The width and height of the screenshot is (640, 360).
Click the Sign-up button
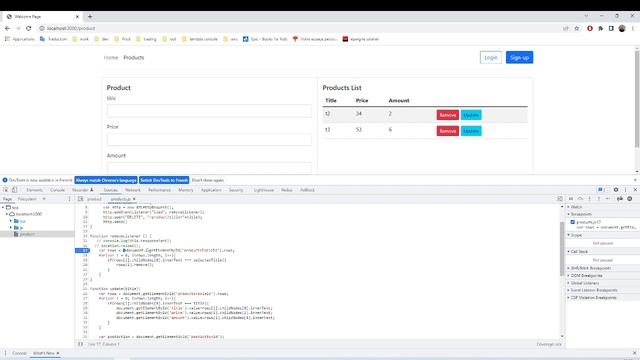click(x=519, y=58)
